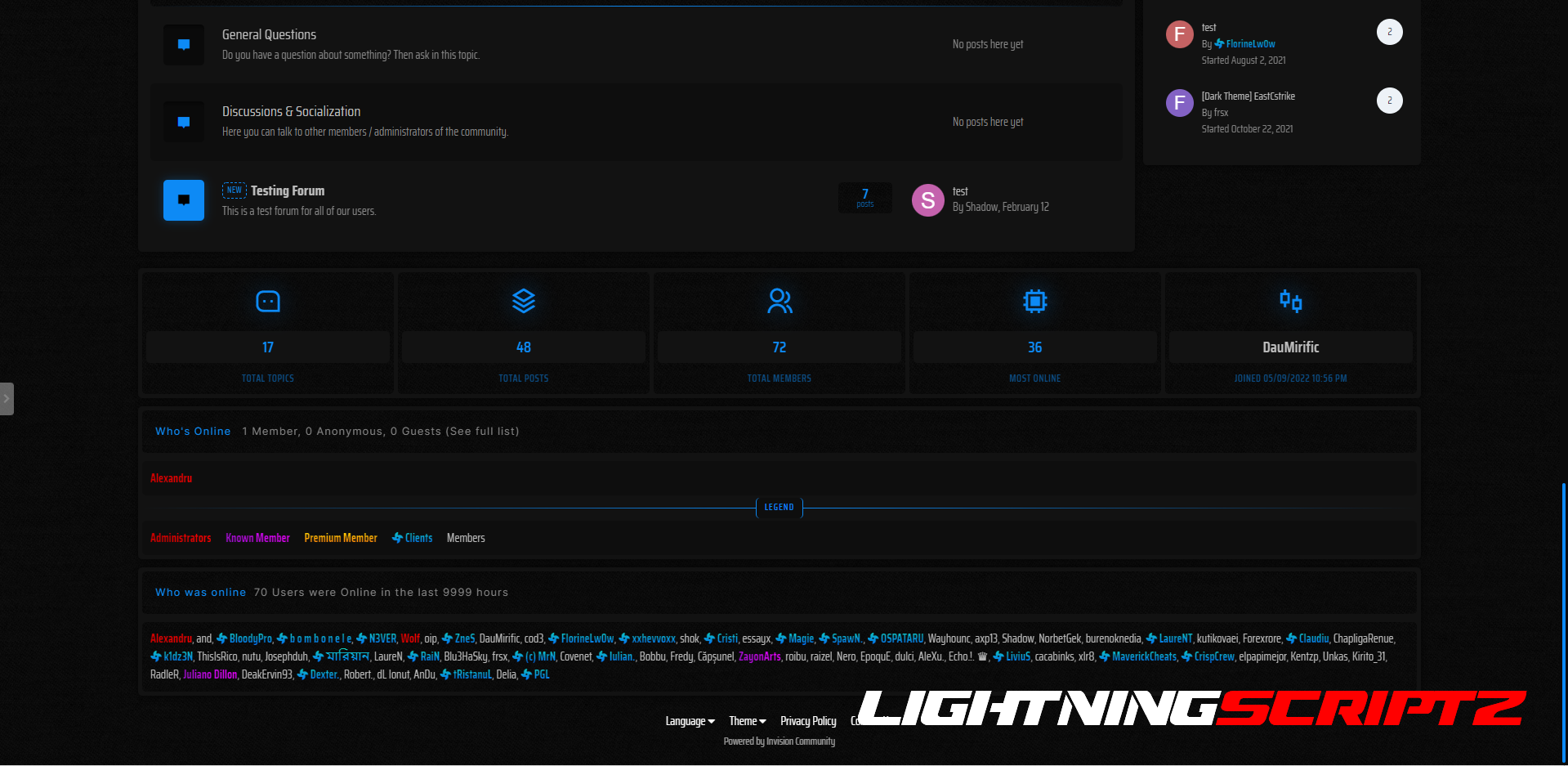
Task: Click the General Questions forum chat icon
Action: 184,45
